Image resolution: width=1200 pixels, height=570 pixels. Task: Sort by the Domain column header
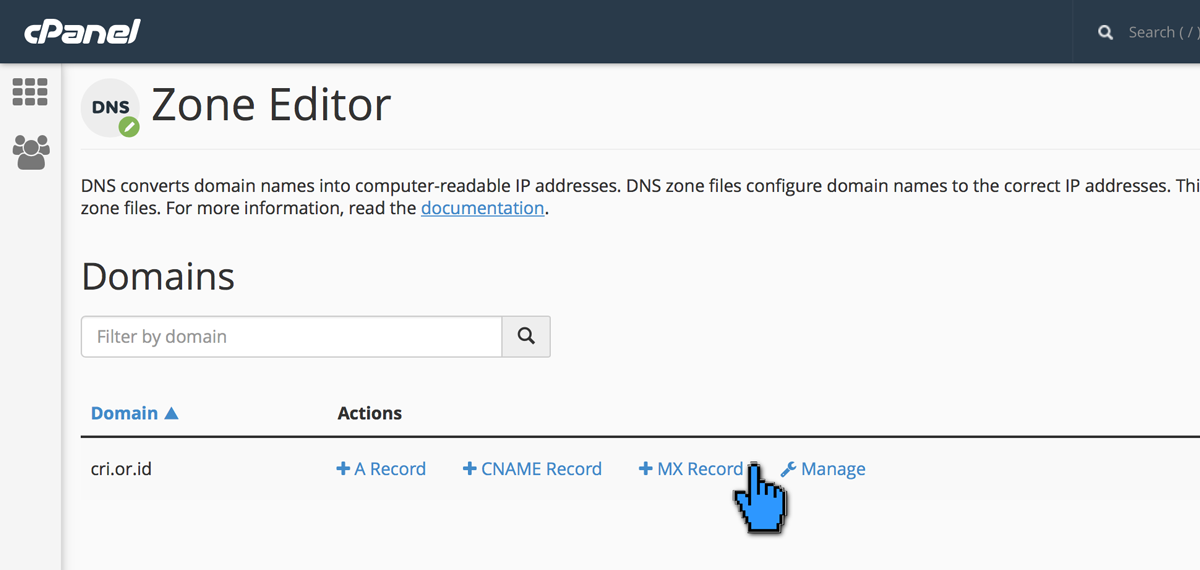(134, 413)
